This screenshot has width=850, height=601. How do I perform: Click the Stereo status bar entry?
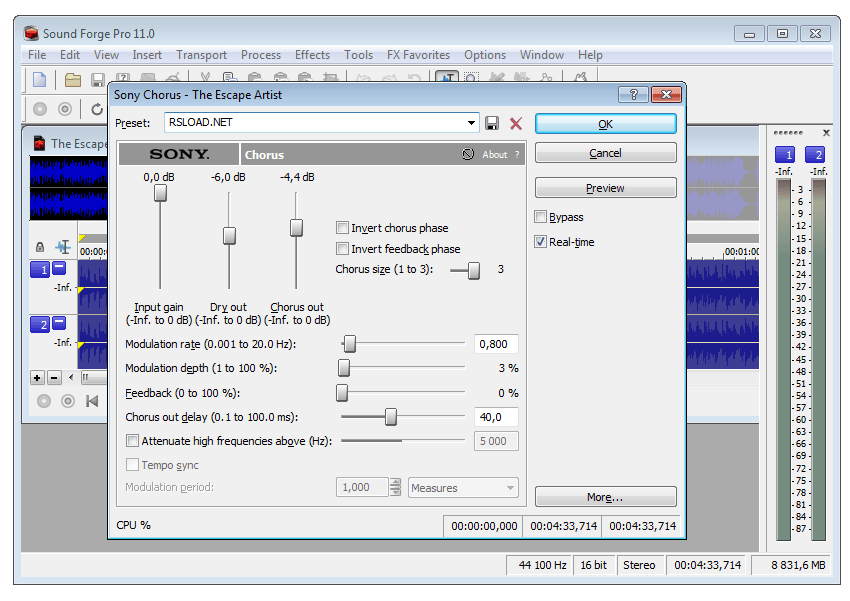tap(639, 565)
